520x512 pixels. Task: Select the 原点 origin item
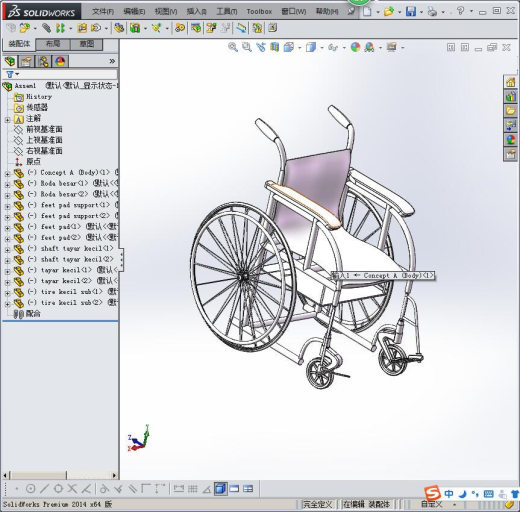pyautogui.click(x=27, y=162)
